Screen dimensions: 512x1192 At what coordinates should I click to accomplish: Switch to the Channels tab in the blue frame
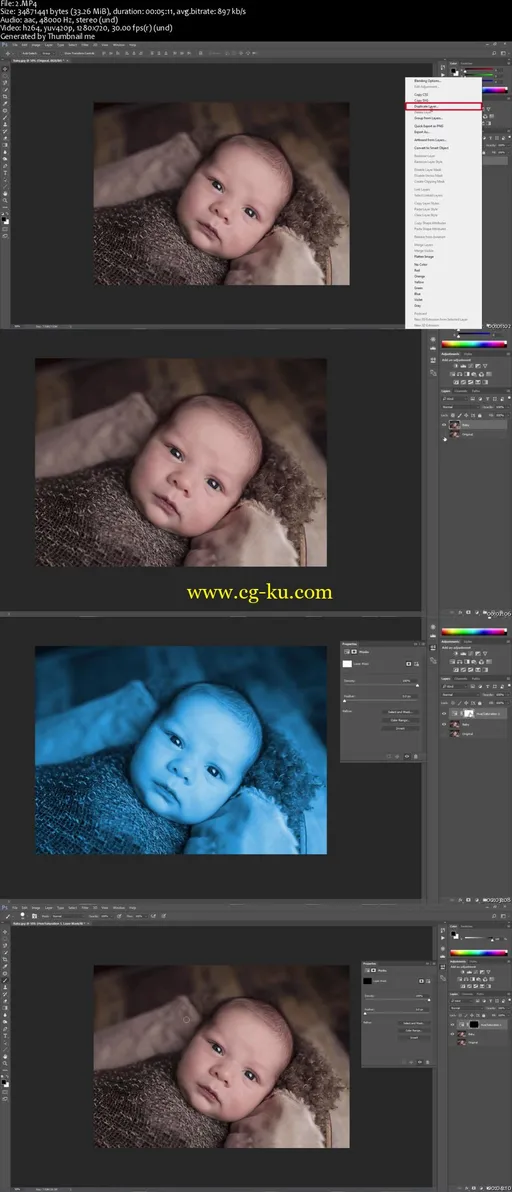coord(460,679)
